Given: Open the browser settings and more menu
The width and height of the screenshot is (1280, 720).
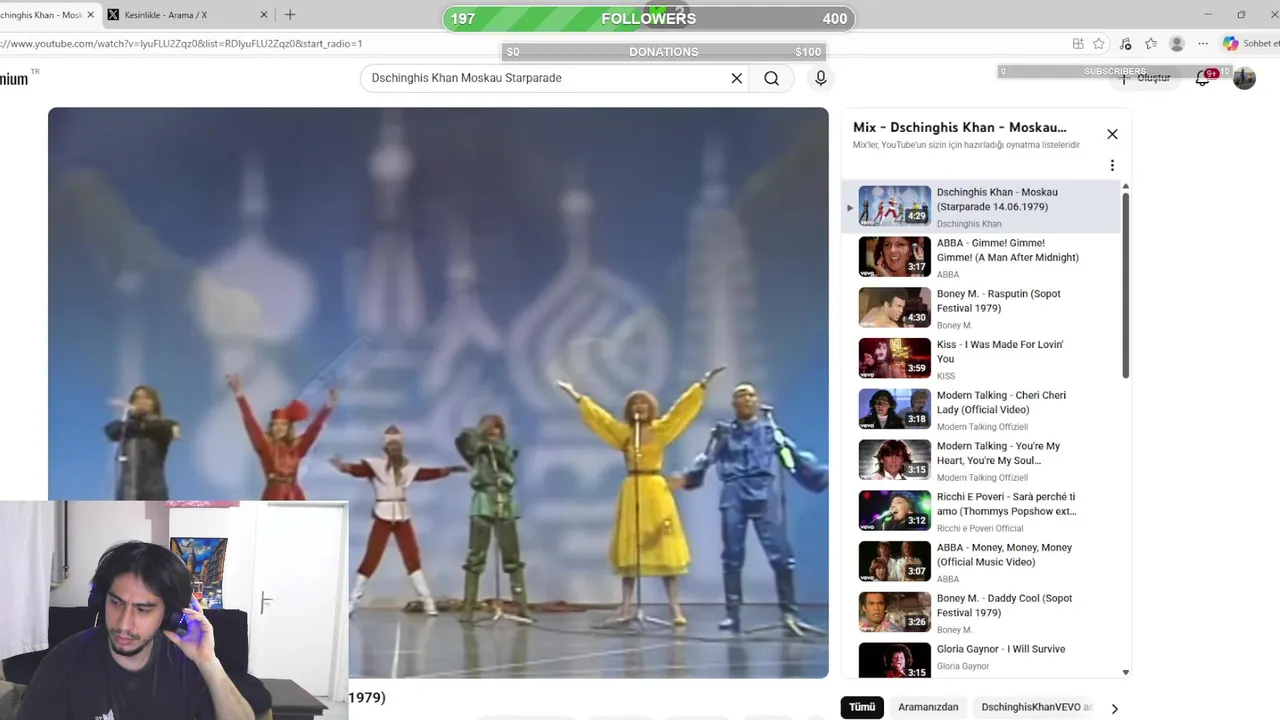Looking at the screenshot, I should coord(1203,44).
